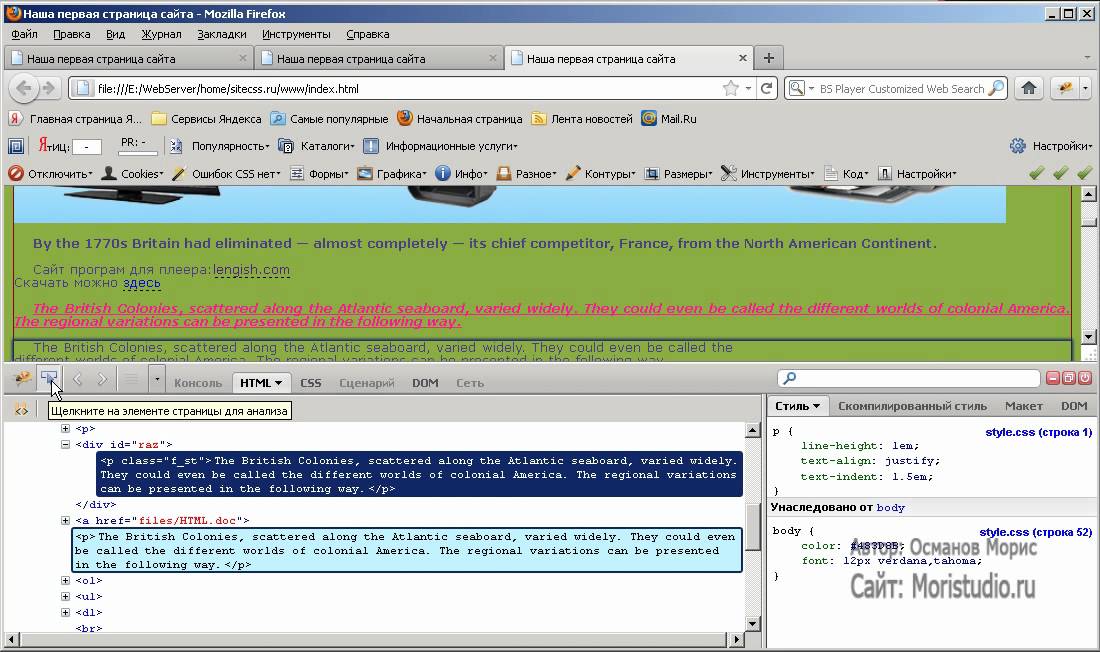Expand the collapsed p node
1100x652 pixels.
click(65, 428)
